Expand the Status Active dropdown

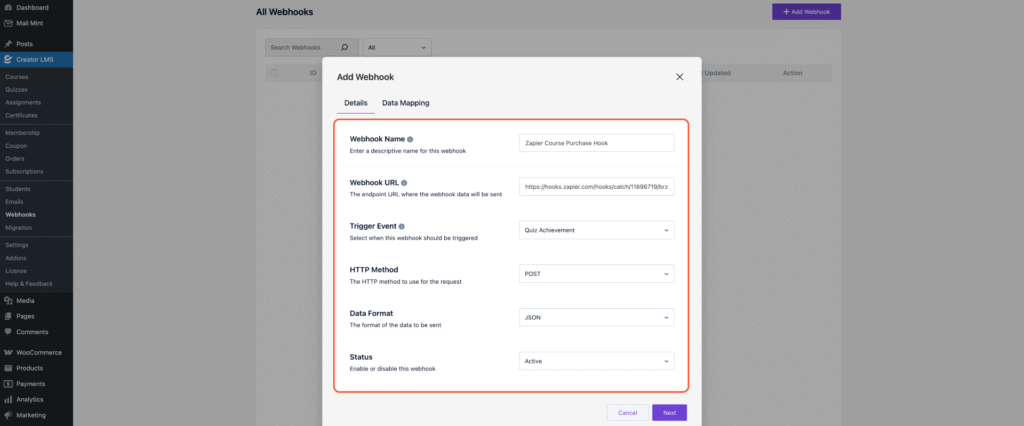[596, 361]
